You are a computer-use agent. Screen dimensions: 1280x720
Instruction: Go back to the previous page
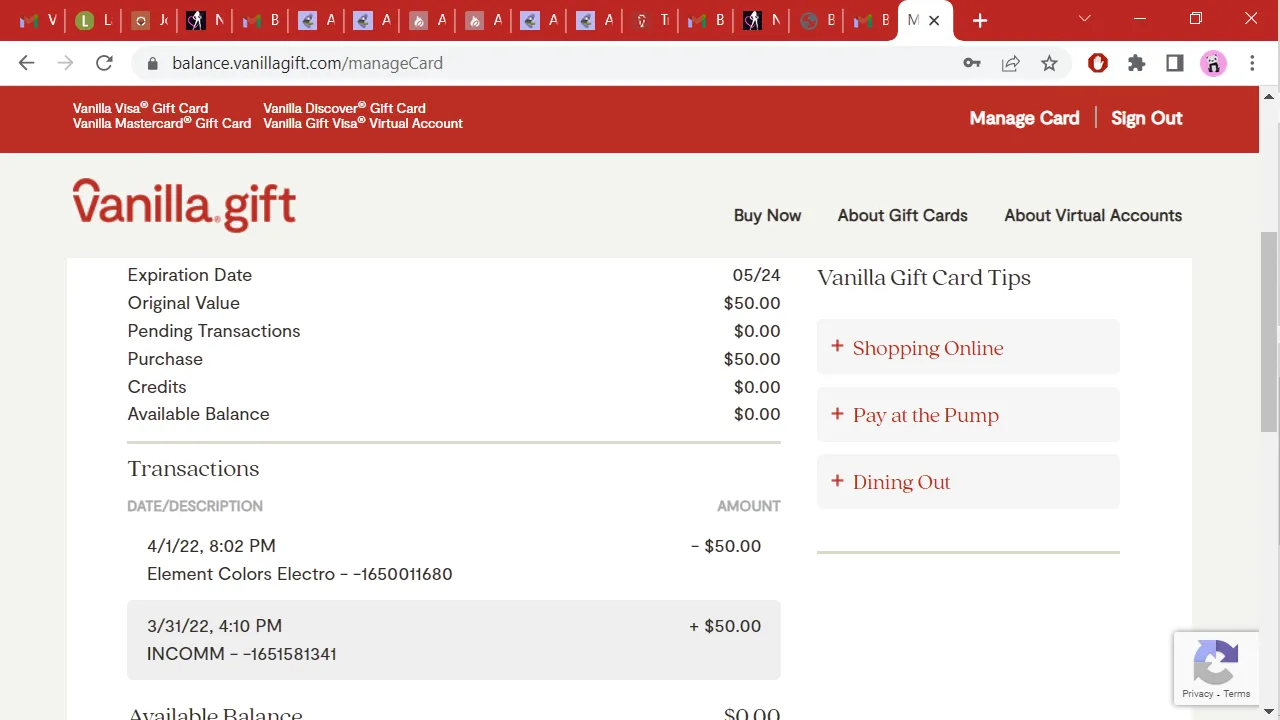[27, 63]
